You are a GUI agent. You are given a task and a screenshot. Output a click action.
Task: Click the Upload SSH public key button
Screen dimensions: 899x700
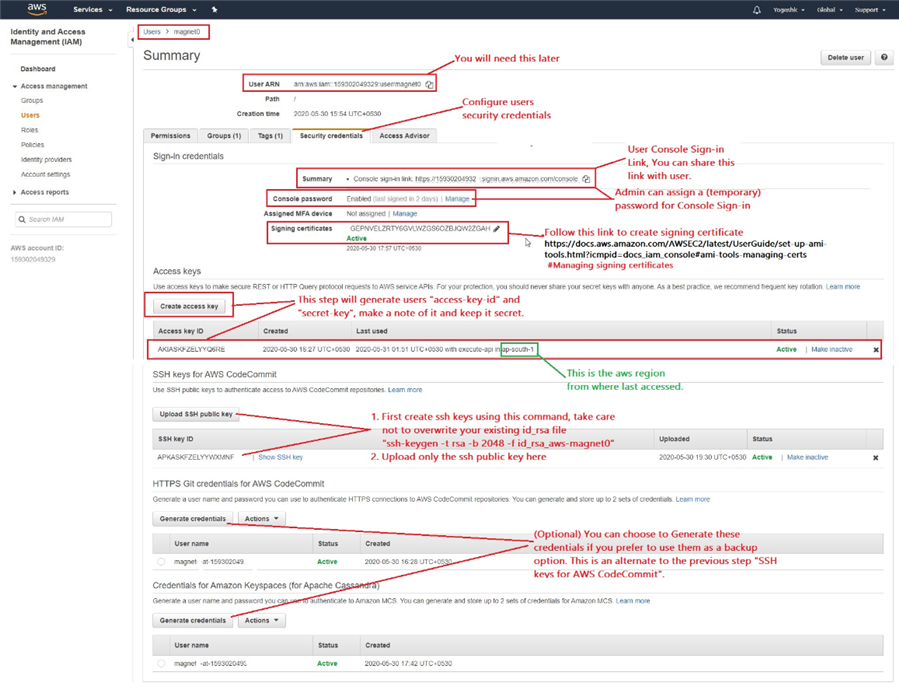(x=196, y=414)
